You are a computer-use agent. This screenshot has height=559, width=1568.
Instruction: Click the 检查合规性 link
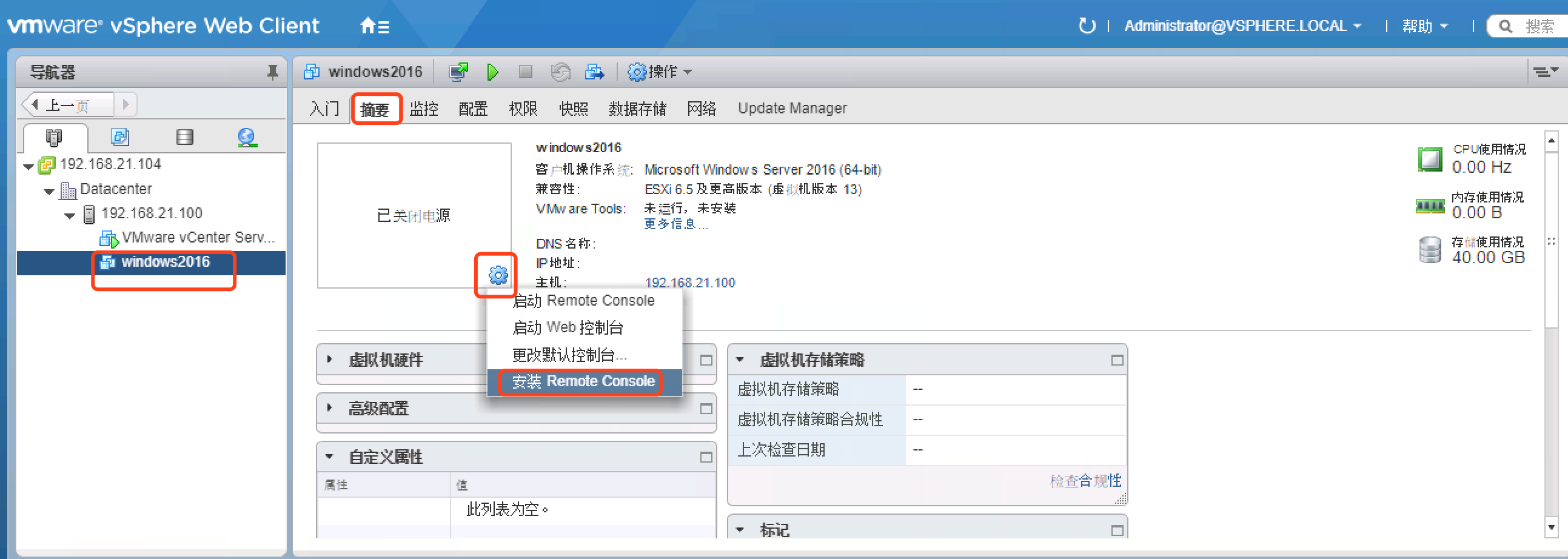coord(1085,481)
